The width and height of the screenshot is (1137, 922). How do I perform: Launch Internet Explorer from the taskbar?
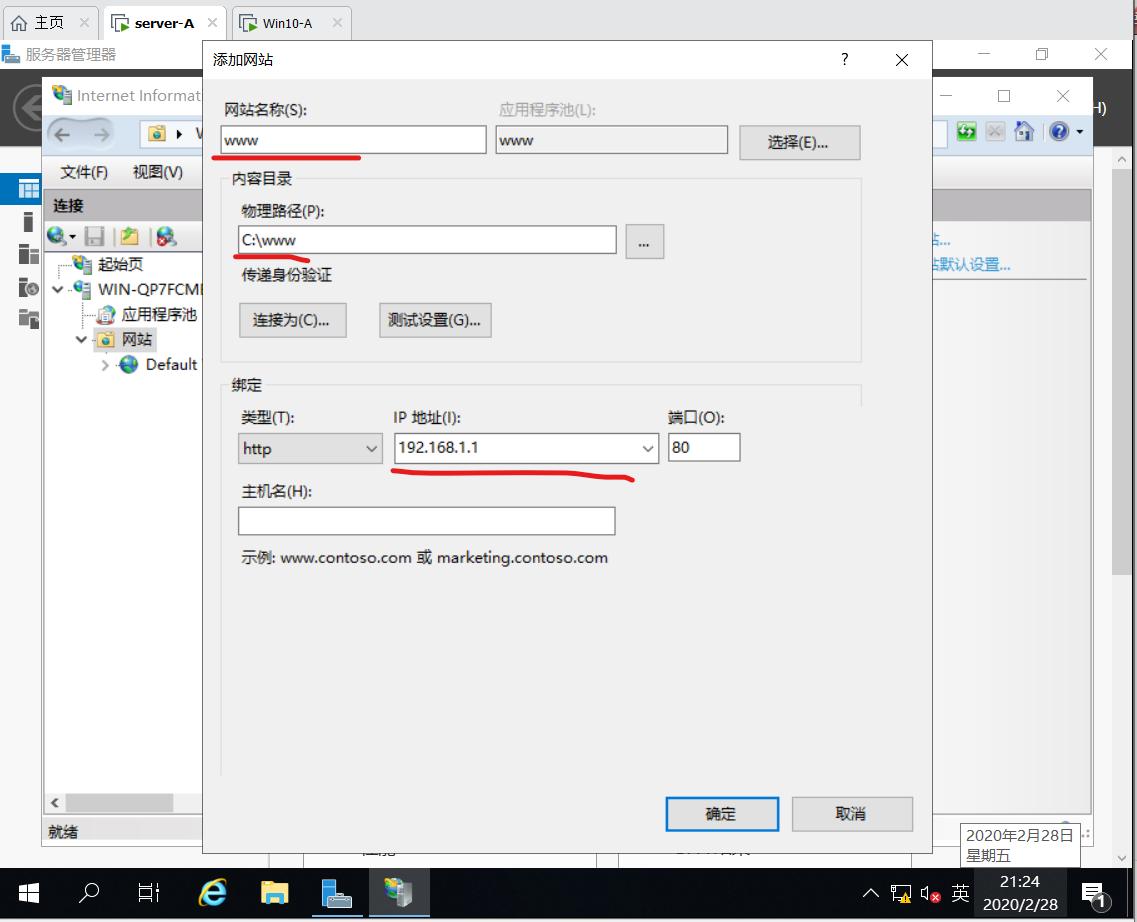click(211, 893)
